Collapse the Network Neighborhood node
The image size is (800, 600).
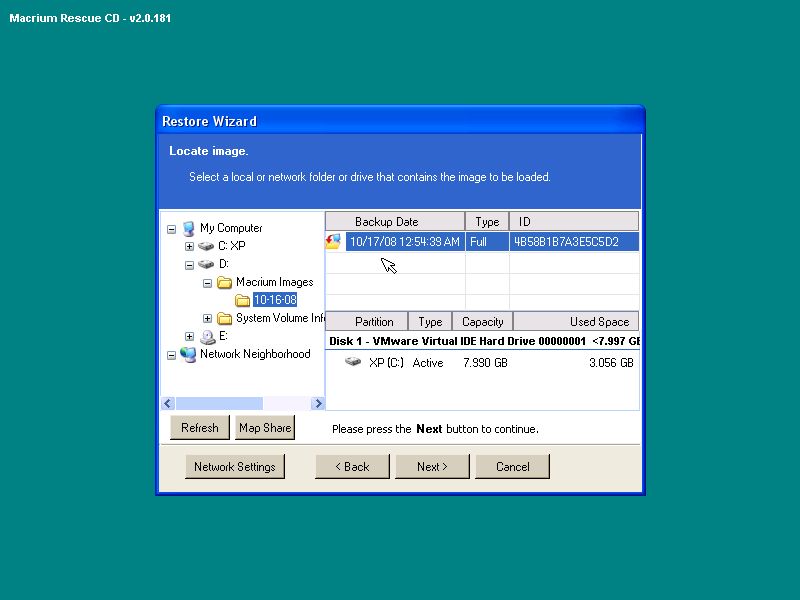point(171,355)
